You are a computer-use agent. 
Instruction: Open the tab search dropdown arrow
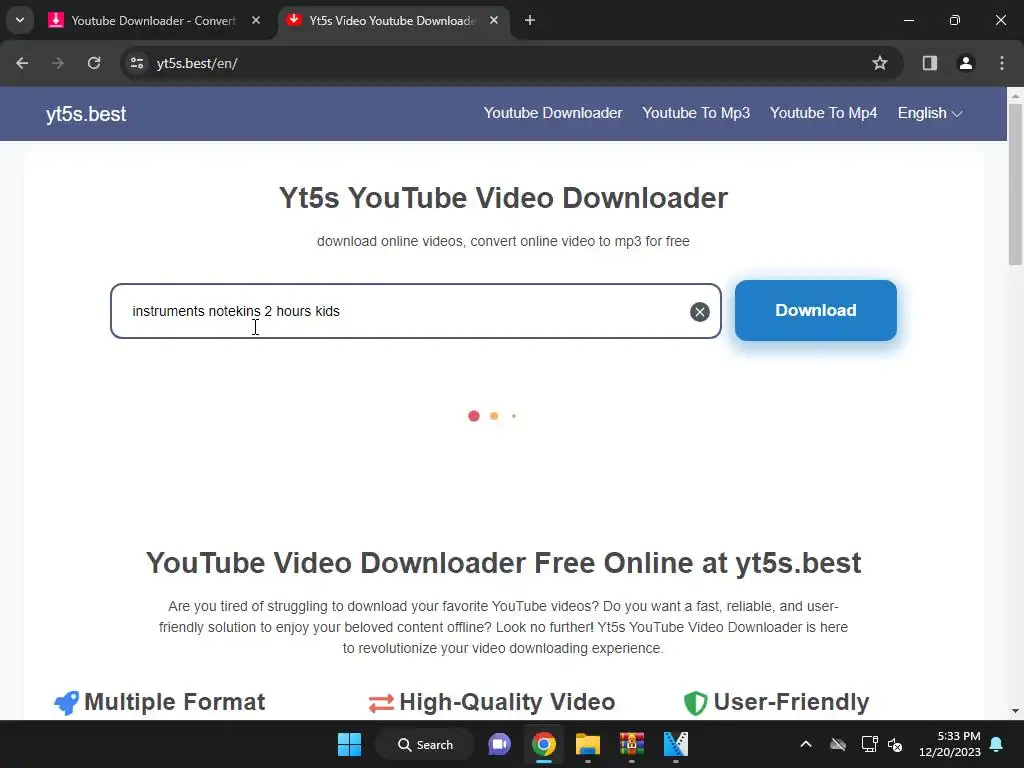point(20,20)
